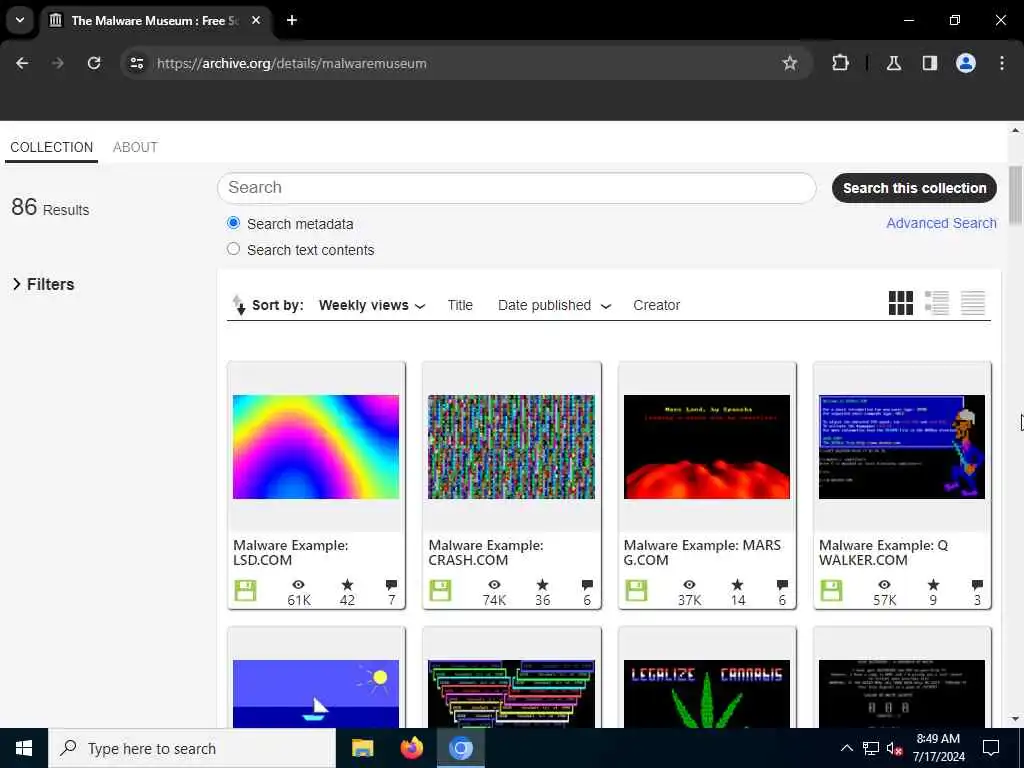Open the Malware Example: LSD.COM title
Viewport: 1024px width, 768px height.
pyautogui.click(x=291, y=552)
